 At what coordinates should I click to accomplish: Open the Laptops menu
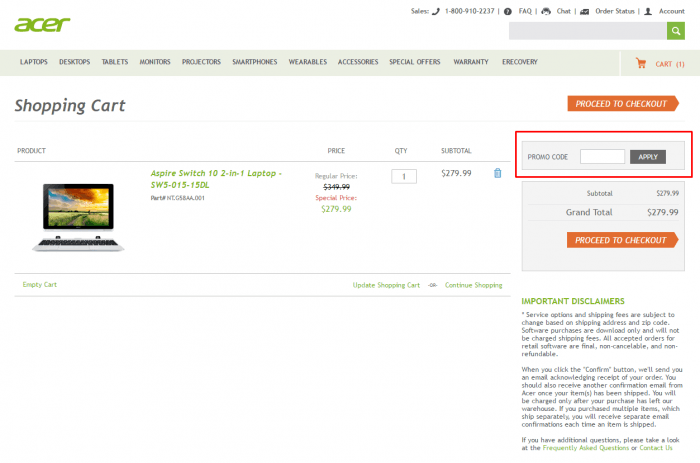(34, 62)
